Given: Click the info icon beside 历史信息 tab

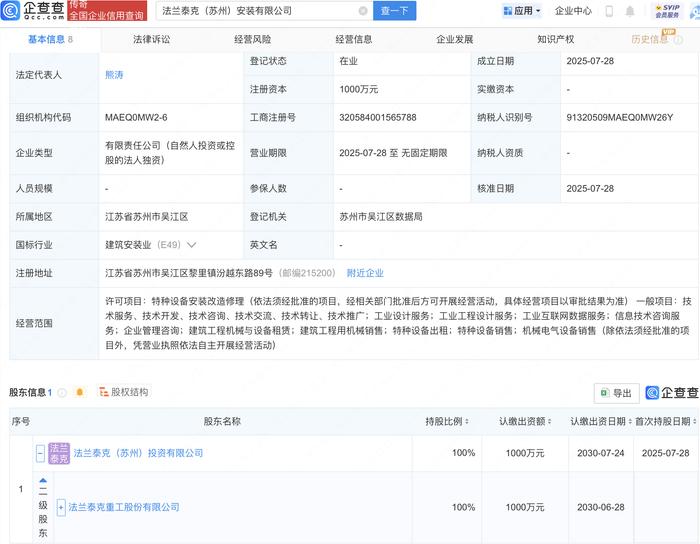Looking at the screenshot, I should pyautogui.click(x=679, y=40).
